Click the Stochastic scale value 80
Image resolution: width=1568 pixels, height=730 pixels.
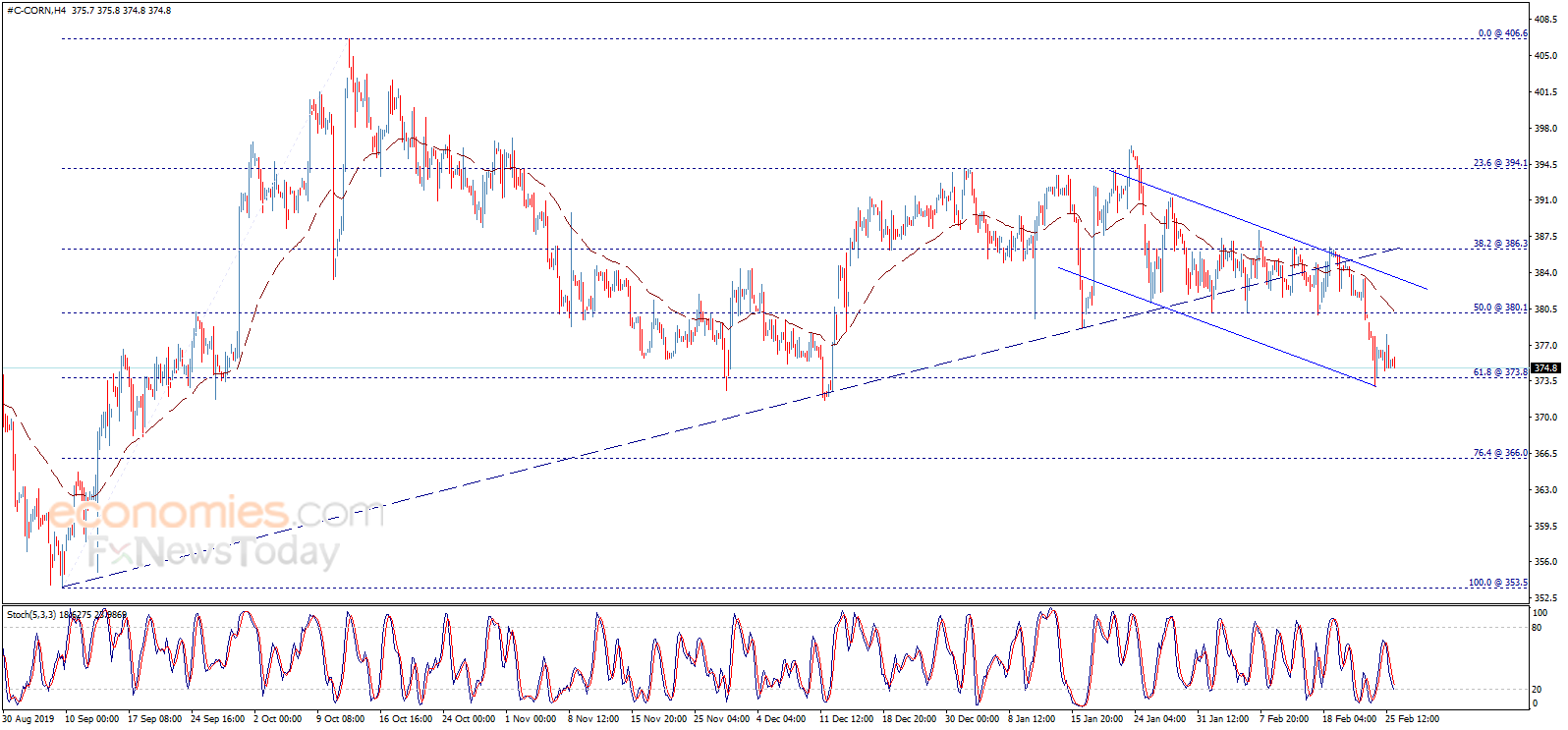click(x=1538, y=628)
